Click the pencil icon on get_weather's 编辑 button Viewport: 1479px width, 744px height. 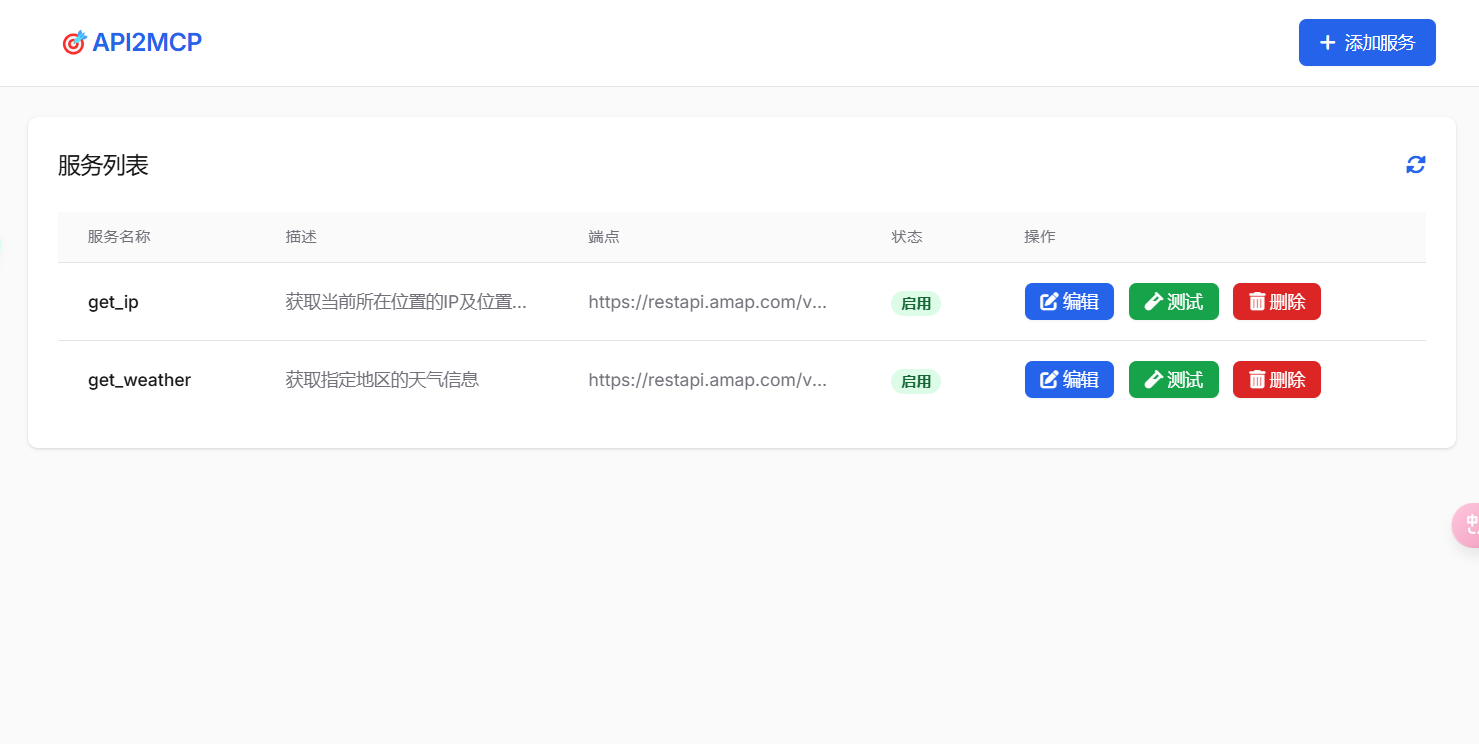[x=1049, y=379]
